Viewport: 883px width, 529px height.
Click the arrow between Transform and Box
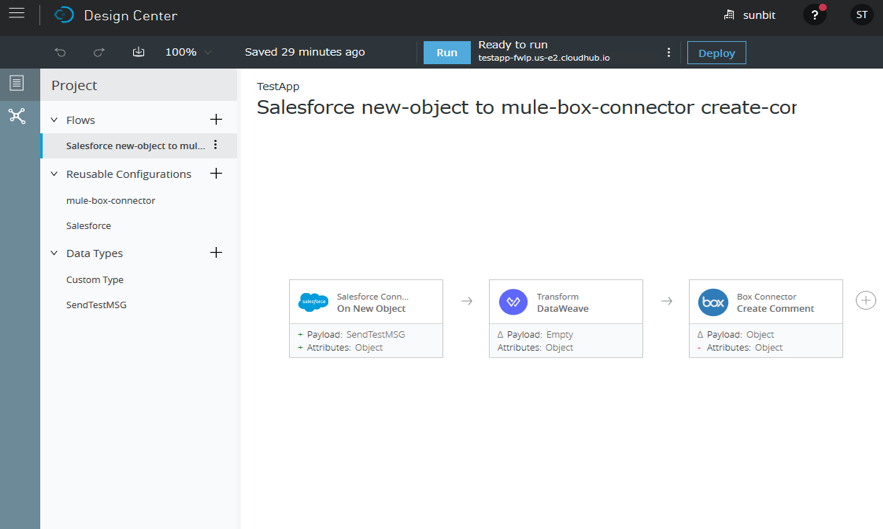(x=667, y=301)
